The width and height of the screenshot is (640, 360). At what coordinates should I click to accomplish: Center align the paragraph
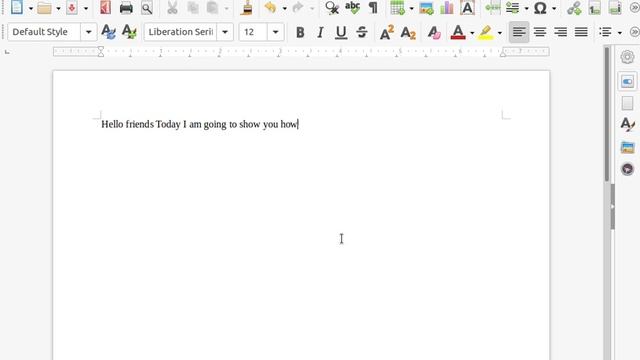(x=540, y=32)
